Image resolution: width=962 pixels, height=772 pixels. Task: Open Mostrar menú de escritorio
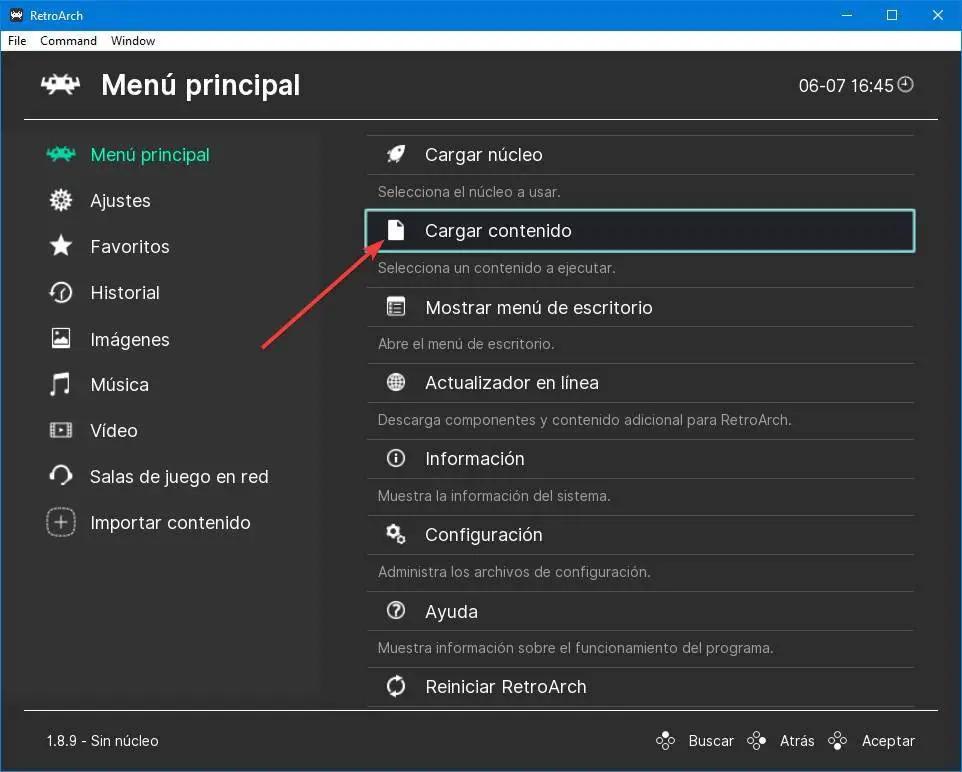pos(640,307)
